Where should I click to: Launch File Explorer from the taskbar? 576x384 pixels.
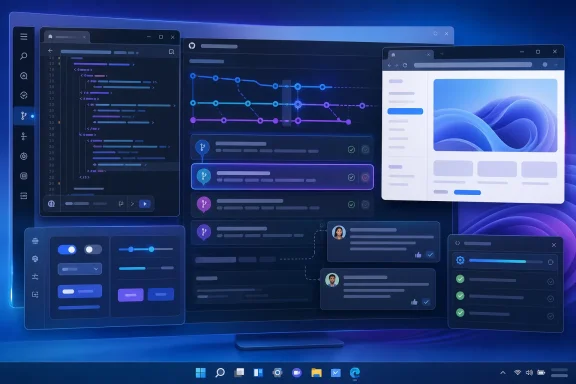pyautogui.click(x=316, y=373)
